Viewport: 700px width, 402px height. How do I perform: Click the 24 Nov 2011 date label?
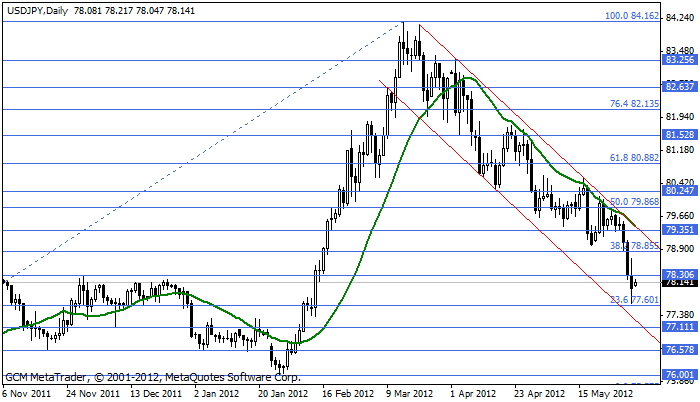click(x=93, y=394)
